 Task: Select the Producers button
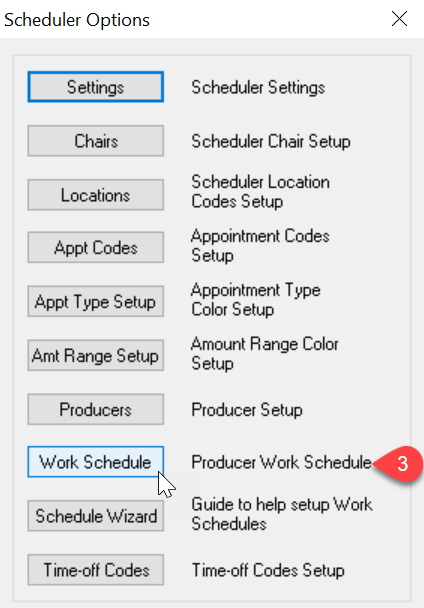coord(95,409)
